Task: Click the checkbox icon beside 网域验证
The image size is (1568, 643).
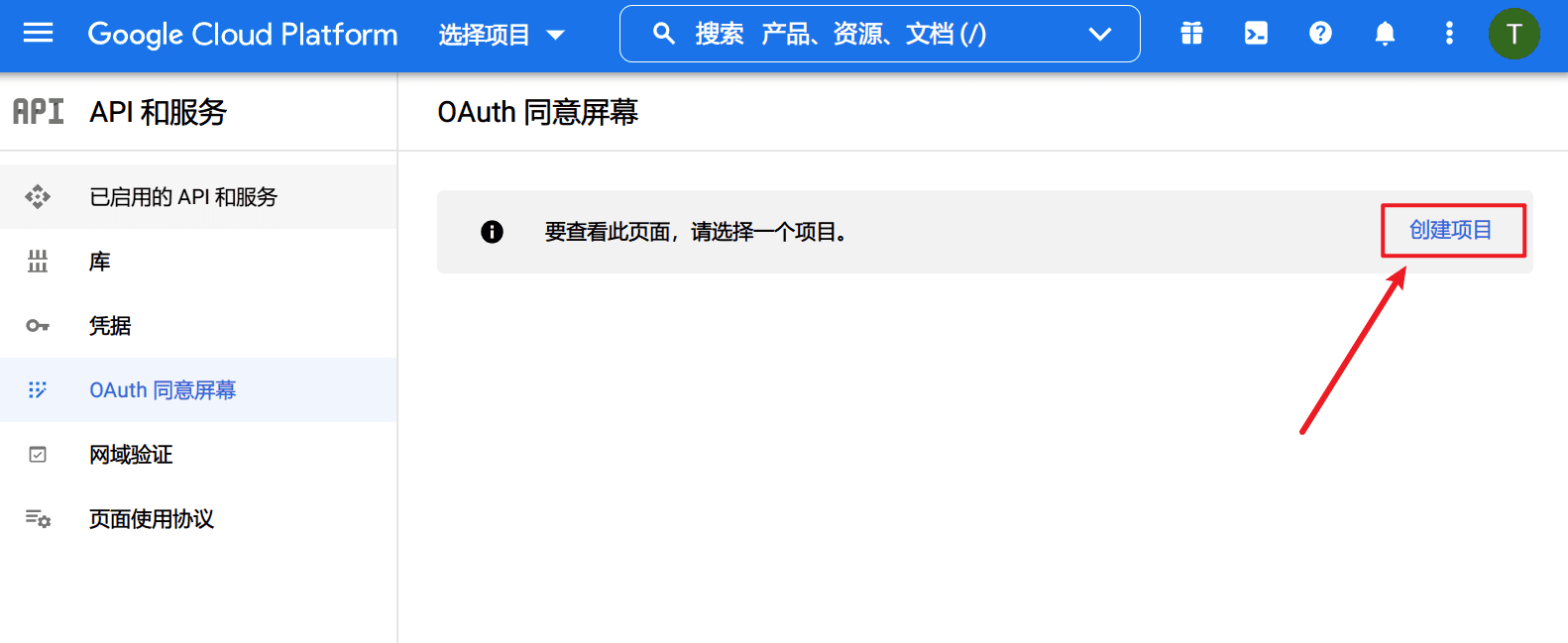Action: coord(38,455)
